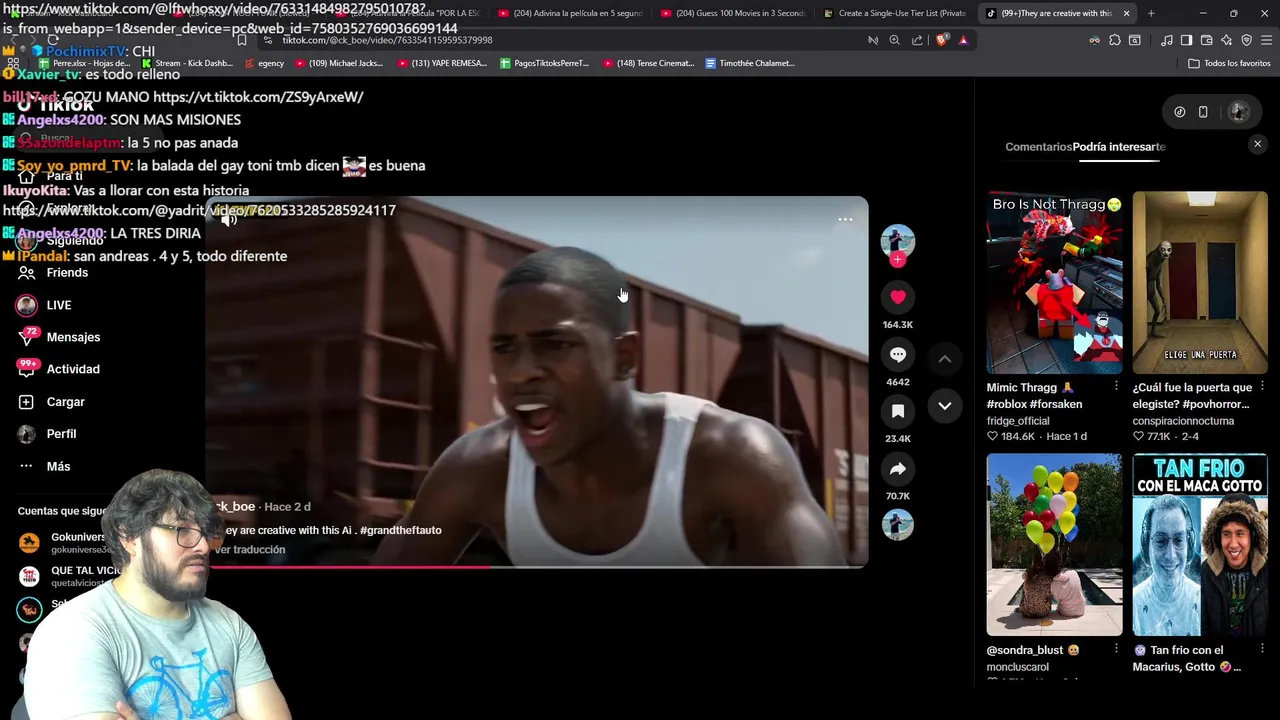Go to the previous video with up arrow

(944, 358)
